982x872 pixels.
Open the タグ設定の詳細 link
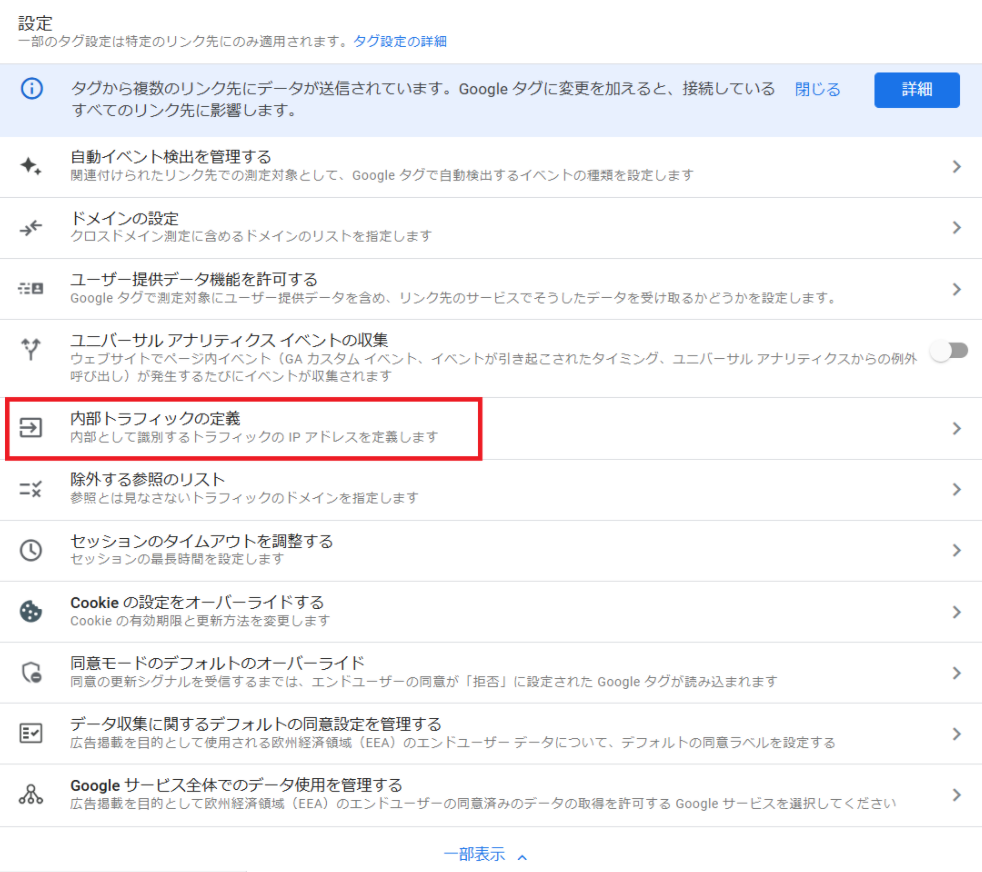400,41
